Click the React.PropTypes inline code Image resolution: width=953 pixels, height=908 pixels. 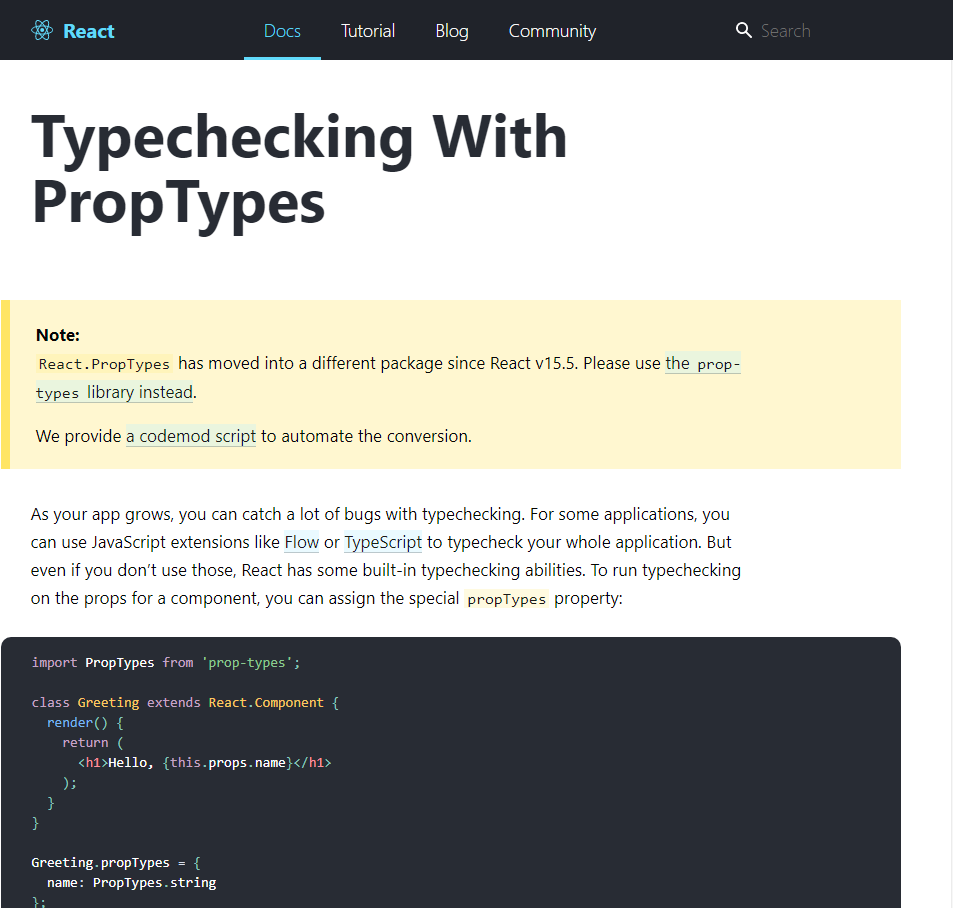point(104,364)
